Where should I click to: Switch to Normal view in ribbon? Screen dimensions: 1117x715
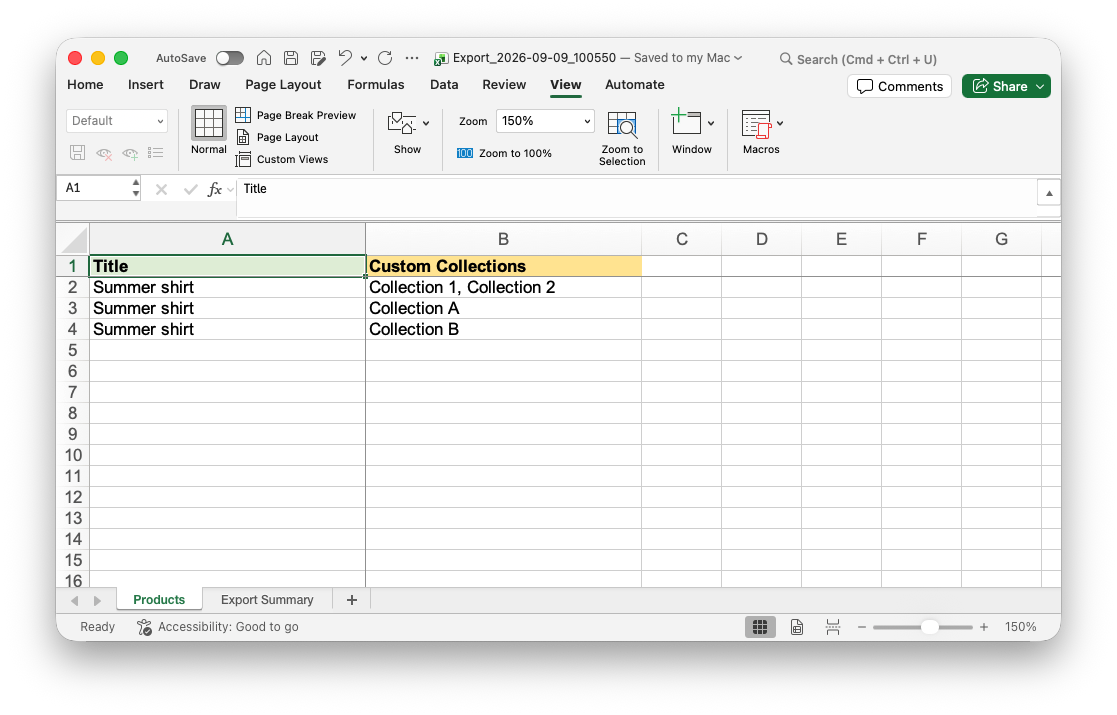[x=208, y=131]
